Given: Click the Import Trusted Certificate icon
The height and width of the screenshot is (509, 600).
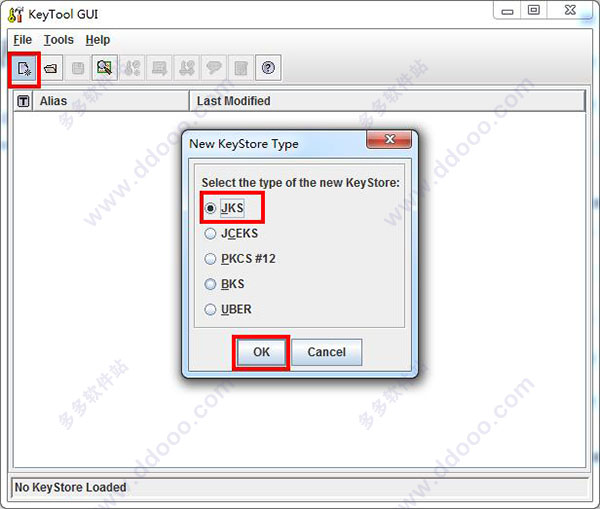Looking at the screenshot, I should pyautogui.click(x=160, y=68).
